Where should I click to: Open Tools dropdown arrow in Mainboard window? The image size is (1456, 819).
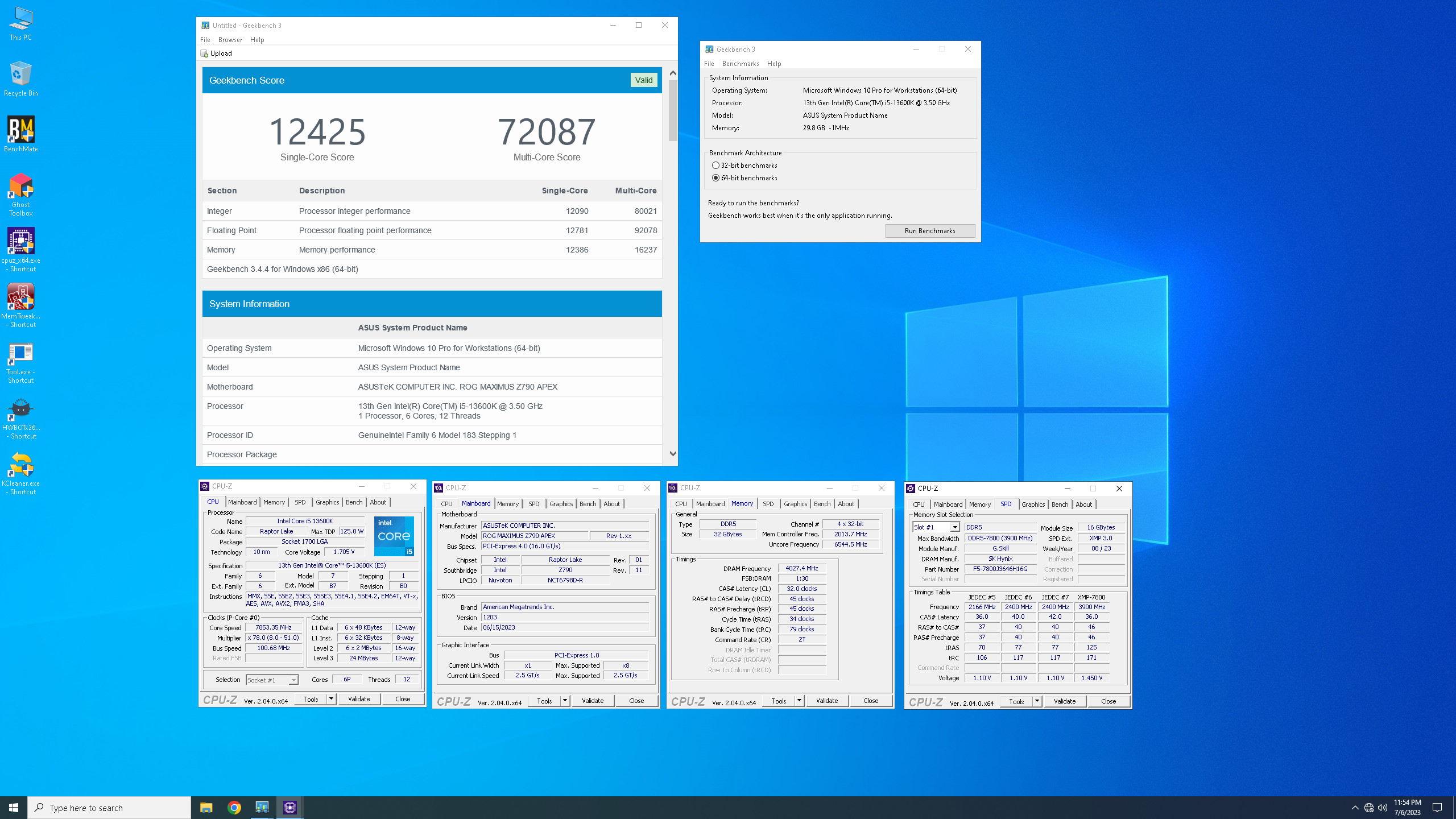pyautogui.click(x=565, y=701)
